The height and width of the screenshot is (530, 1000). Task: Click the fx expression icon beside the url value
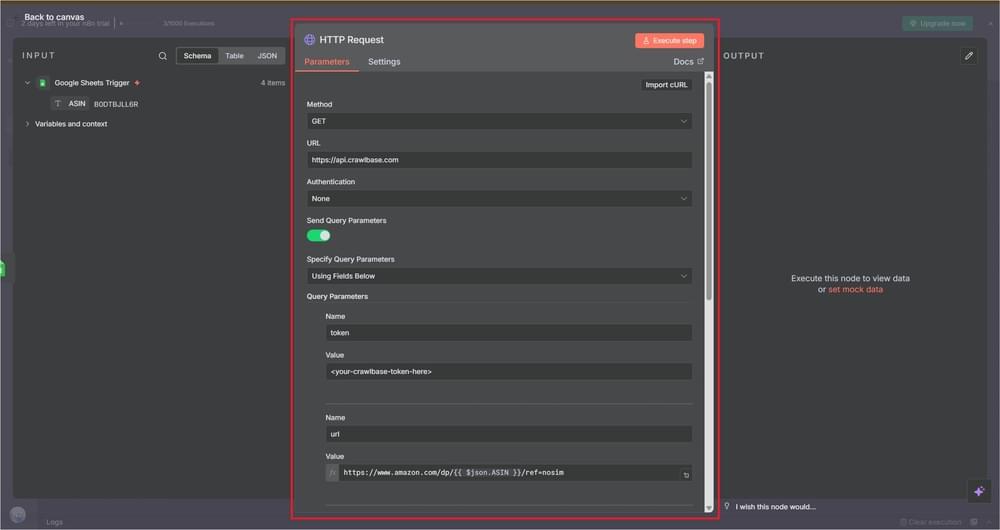click(333, 473)
